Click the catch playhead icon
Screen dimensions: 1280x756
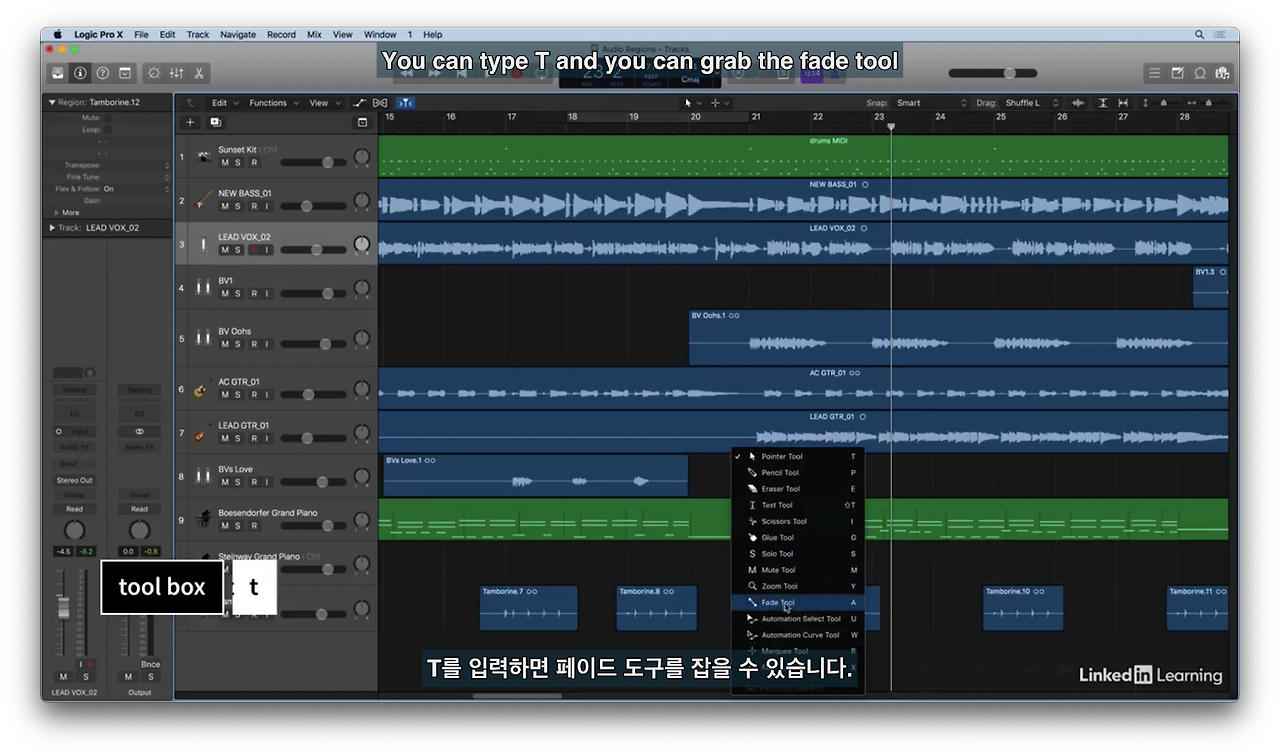pos(405,103)
